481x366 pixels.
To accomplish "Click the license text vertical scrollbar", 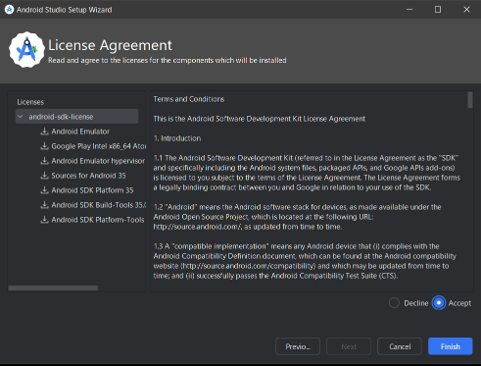I will [470, 100].
